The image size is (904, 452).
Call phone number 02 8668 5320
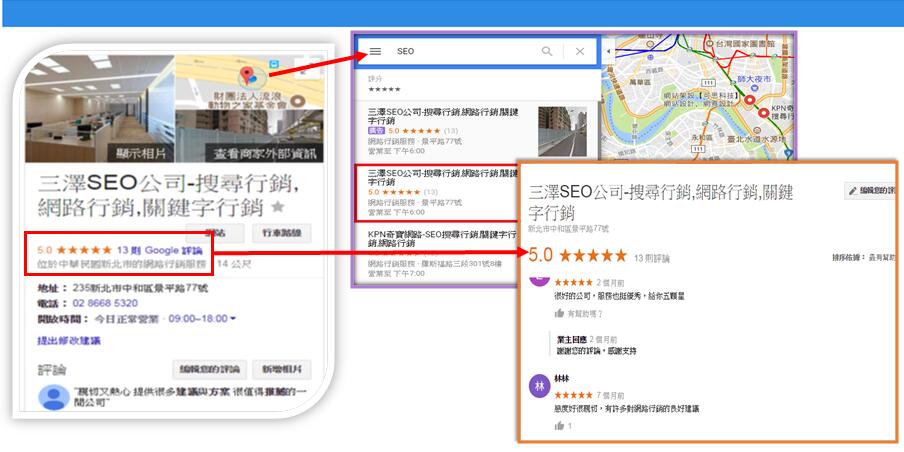(x=105, y=303)
